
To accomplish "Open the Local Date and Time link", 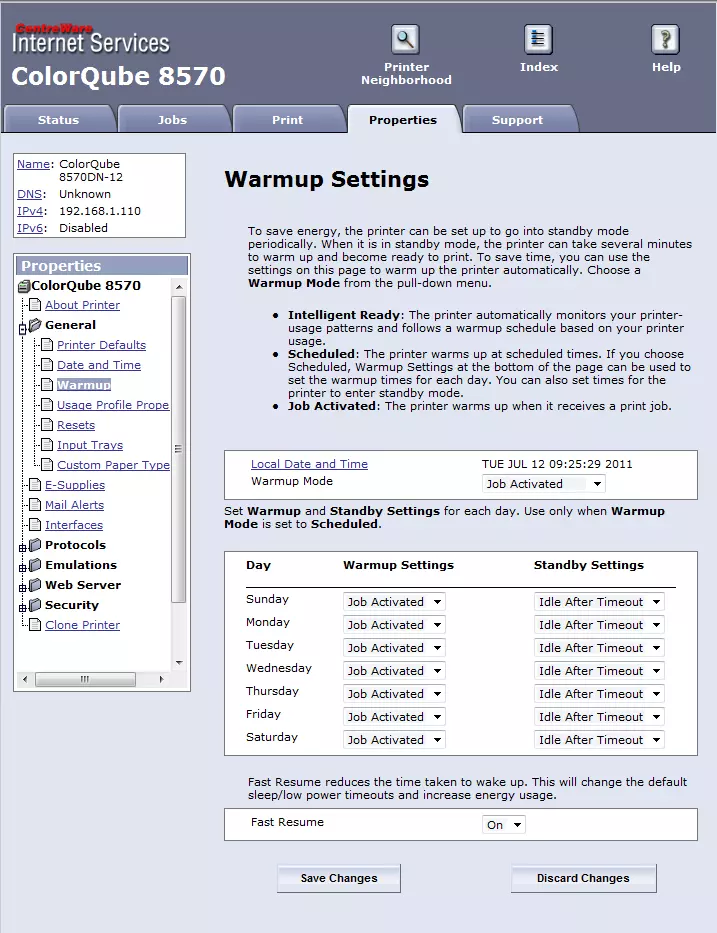I will (x=309, y=464).
